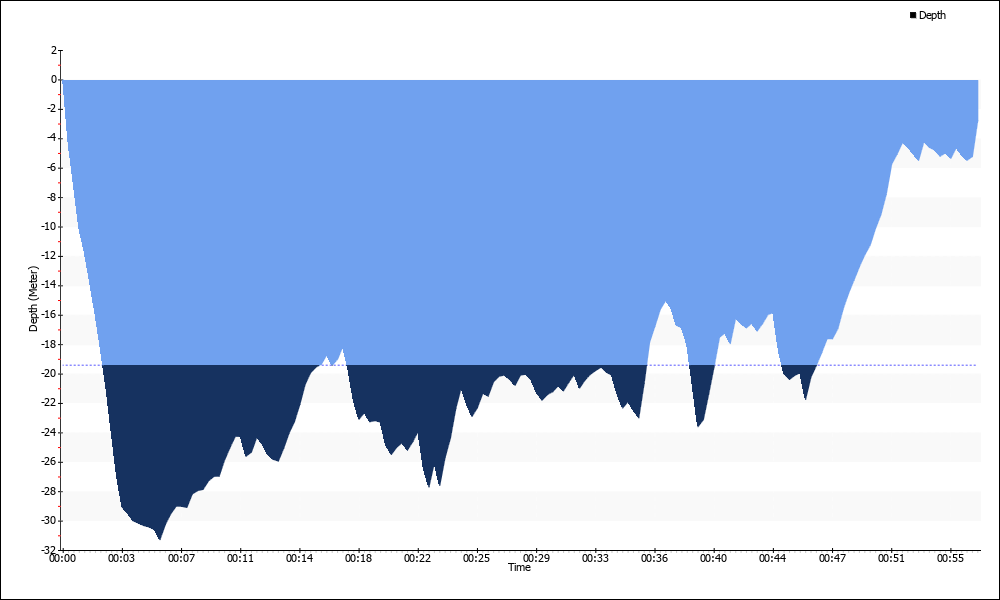Click the 00:33 time axis label
Viewport: 1000px width, 600px height.
pos(595,559)
